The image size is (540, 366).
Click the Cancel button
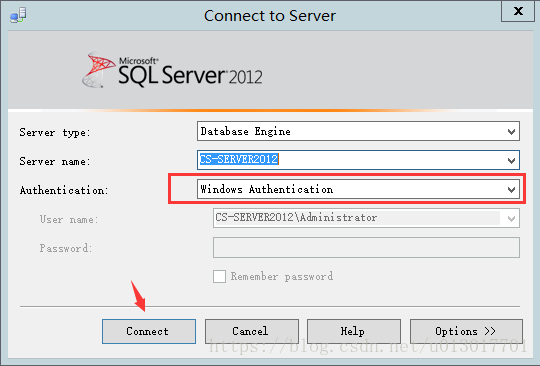click(x=252, y=331)
